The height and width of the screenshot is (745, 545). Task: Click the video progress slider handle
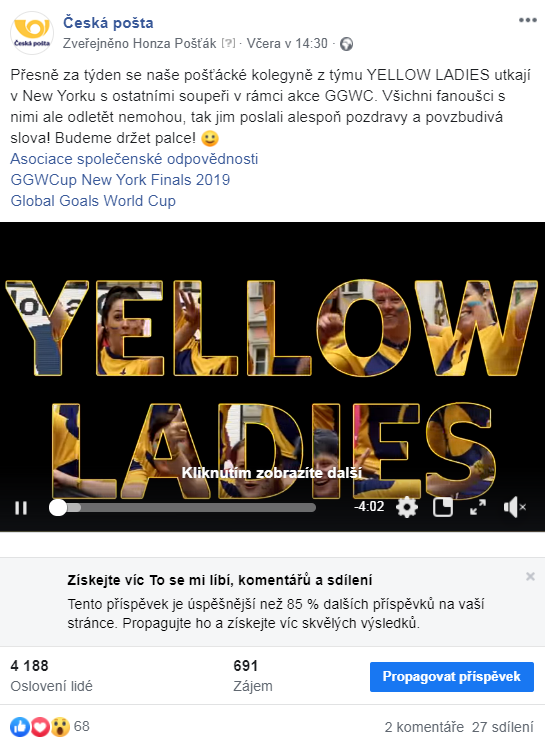click(58, 507)
